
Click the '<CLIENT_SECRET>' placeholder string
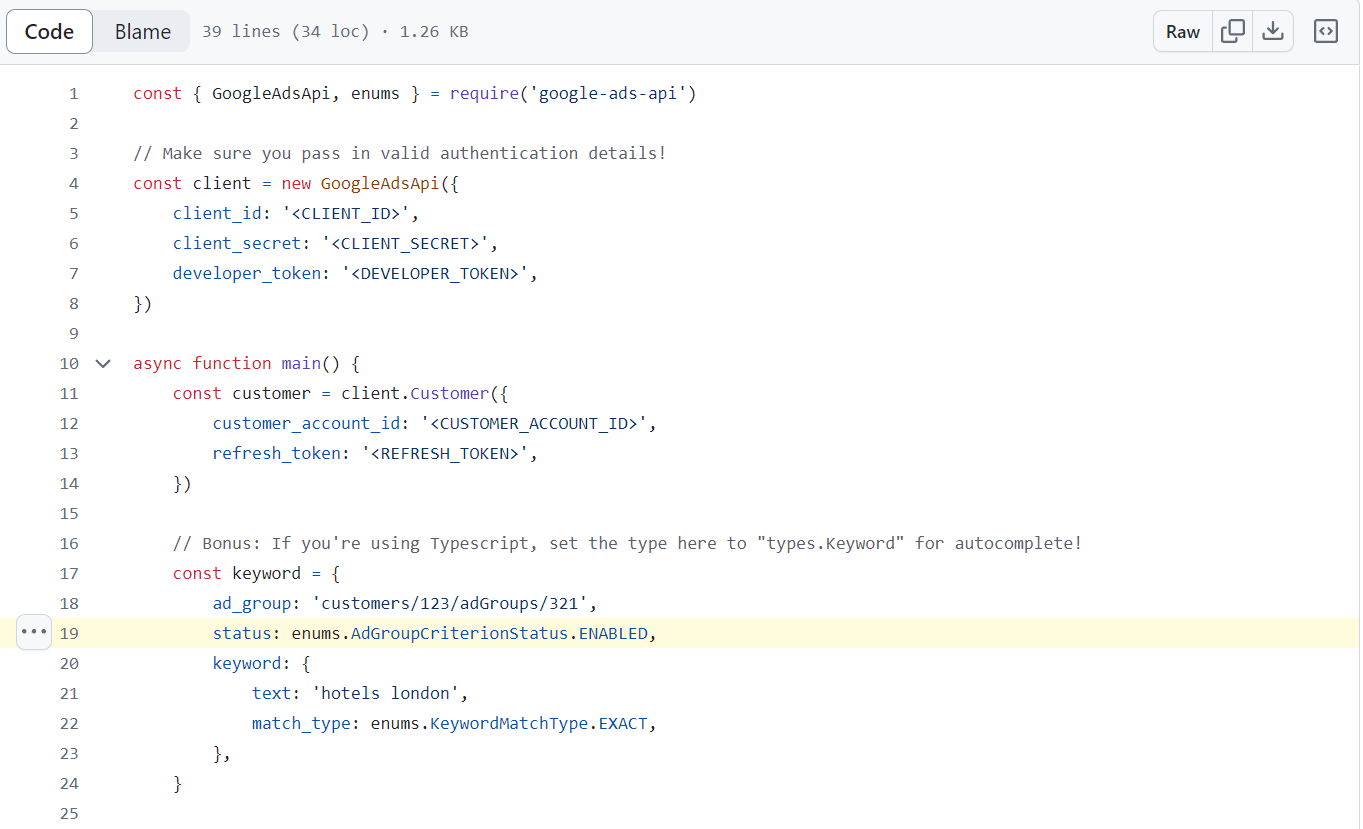pyautogui.click(x=405, y=243)
